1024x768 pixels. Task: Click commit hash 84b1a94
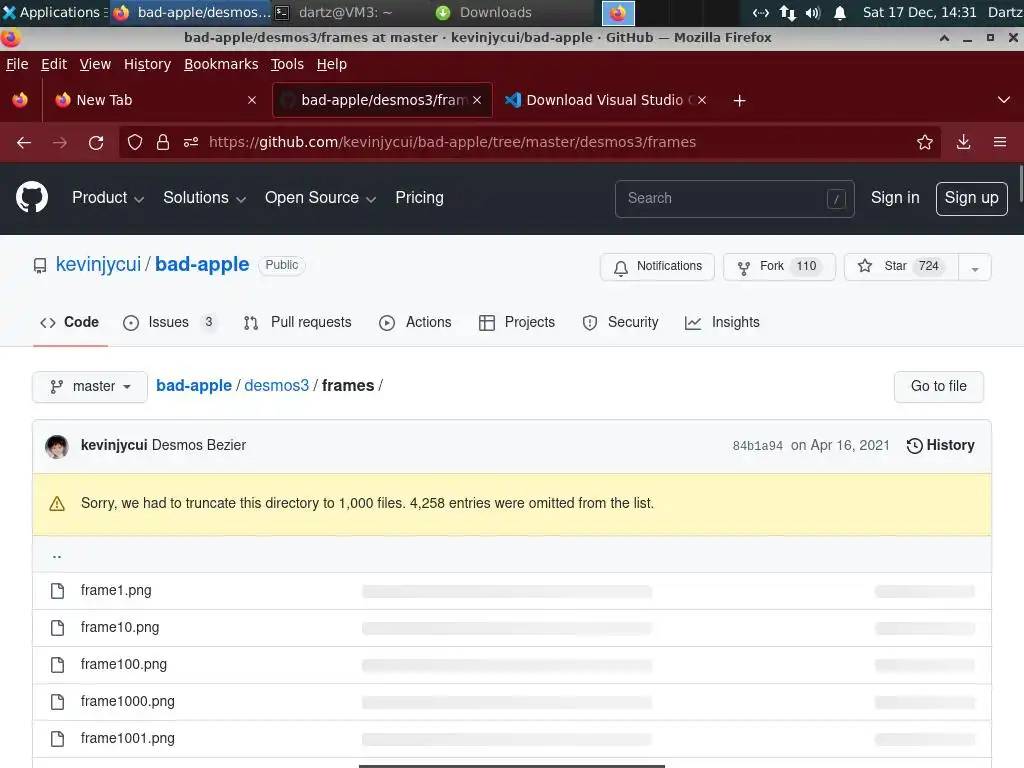click(758, 446)
